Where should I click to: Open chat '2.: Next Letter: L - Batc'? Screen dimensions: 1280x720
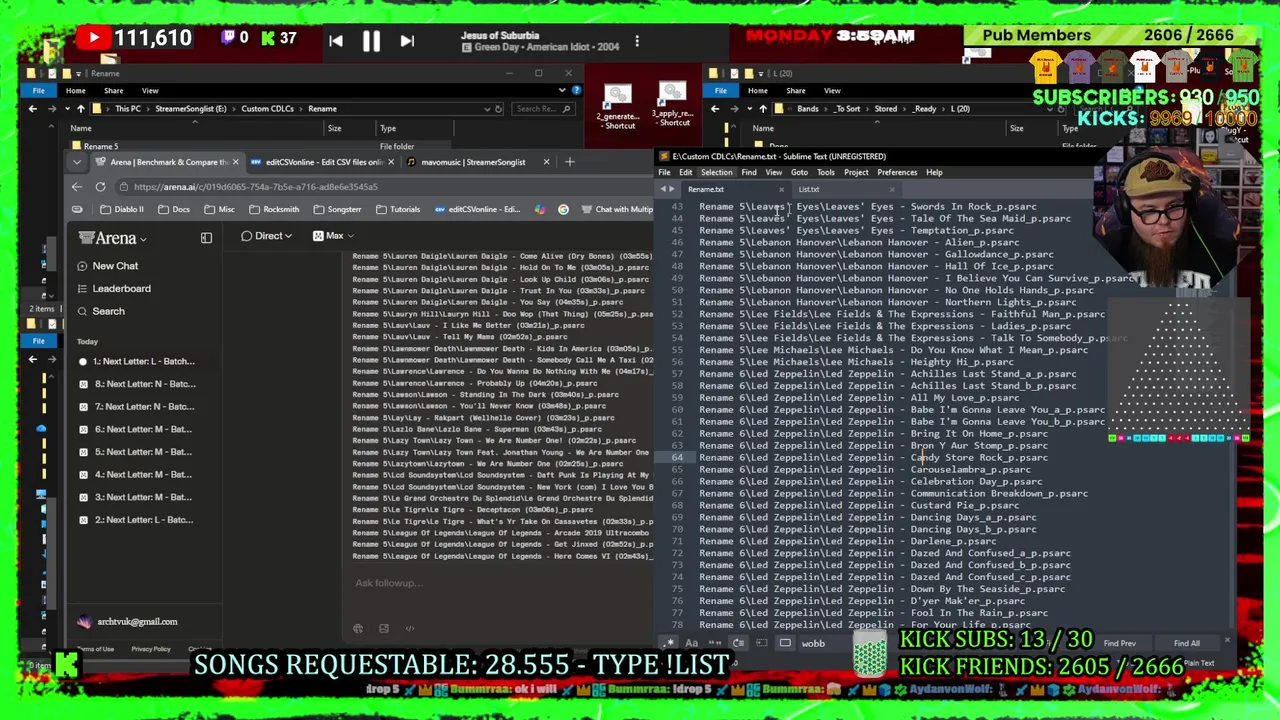143,520
